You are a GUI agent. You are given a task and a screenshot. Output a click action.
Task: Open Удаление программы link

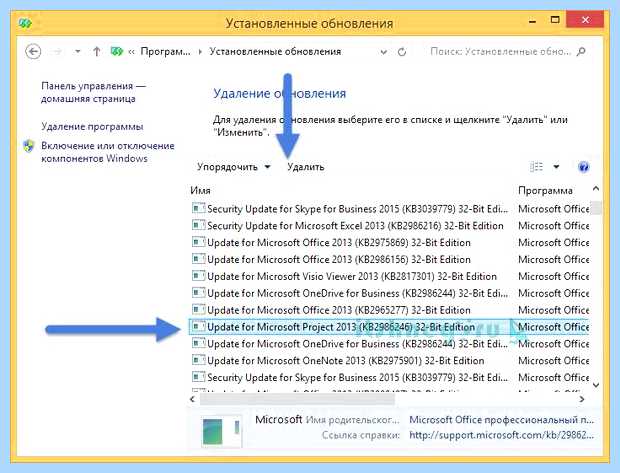pos(92,127)
